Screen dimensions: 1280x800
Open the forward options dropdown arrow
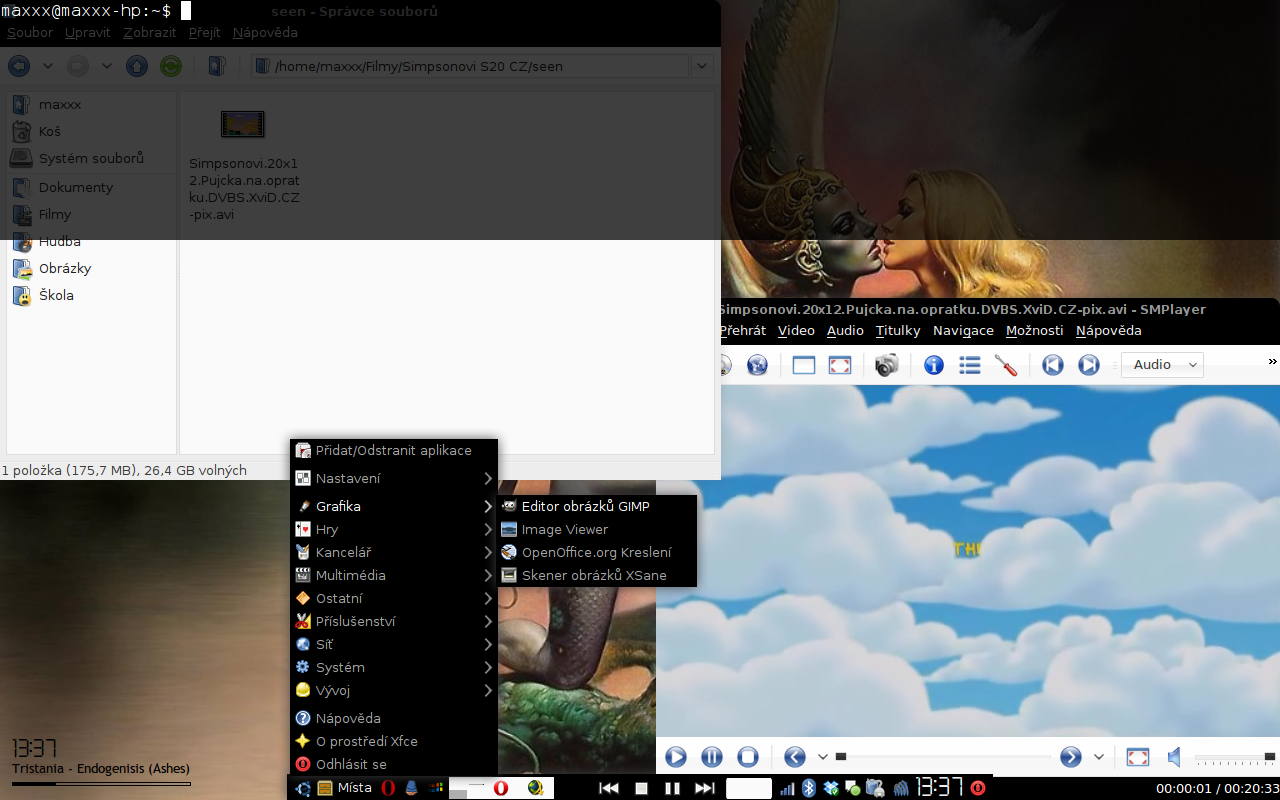1098,757
